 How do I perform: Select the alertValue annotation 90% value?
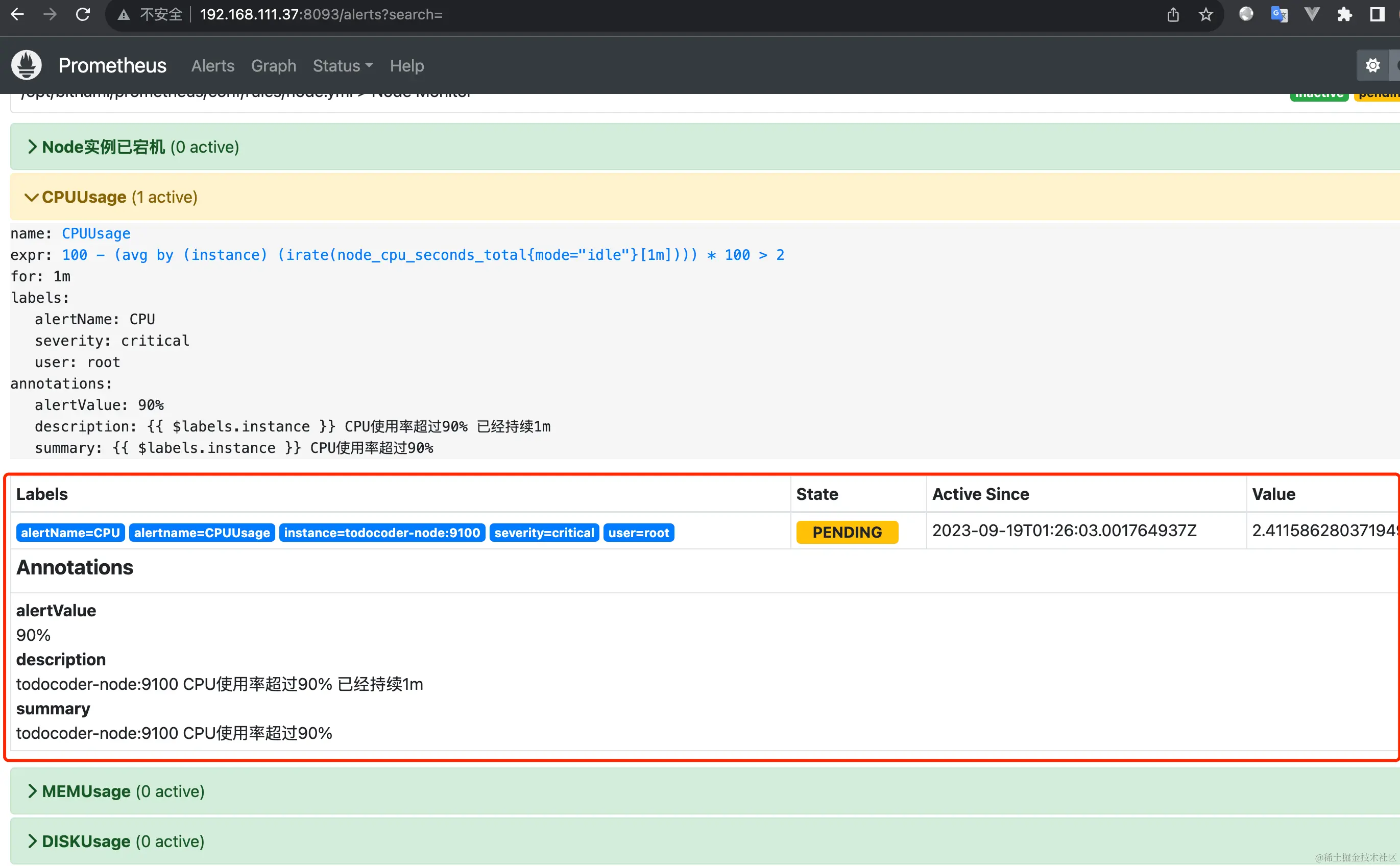33,635
